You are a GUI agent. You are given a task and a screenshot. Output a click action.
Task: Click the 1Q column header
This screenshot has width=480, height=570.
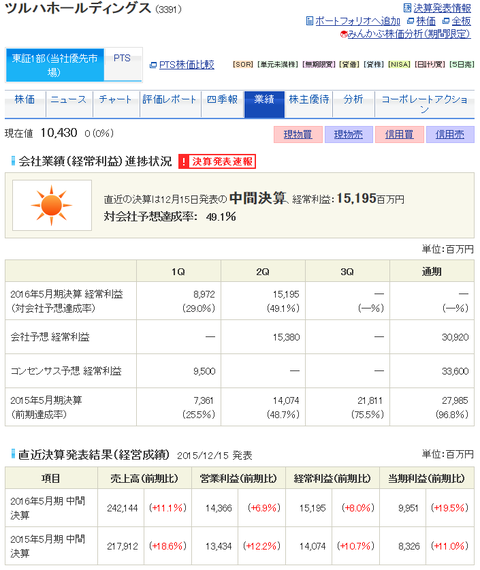179,271
